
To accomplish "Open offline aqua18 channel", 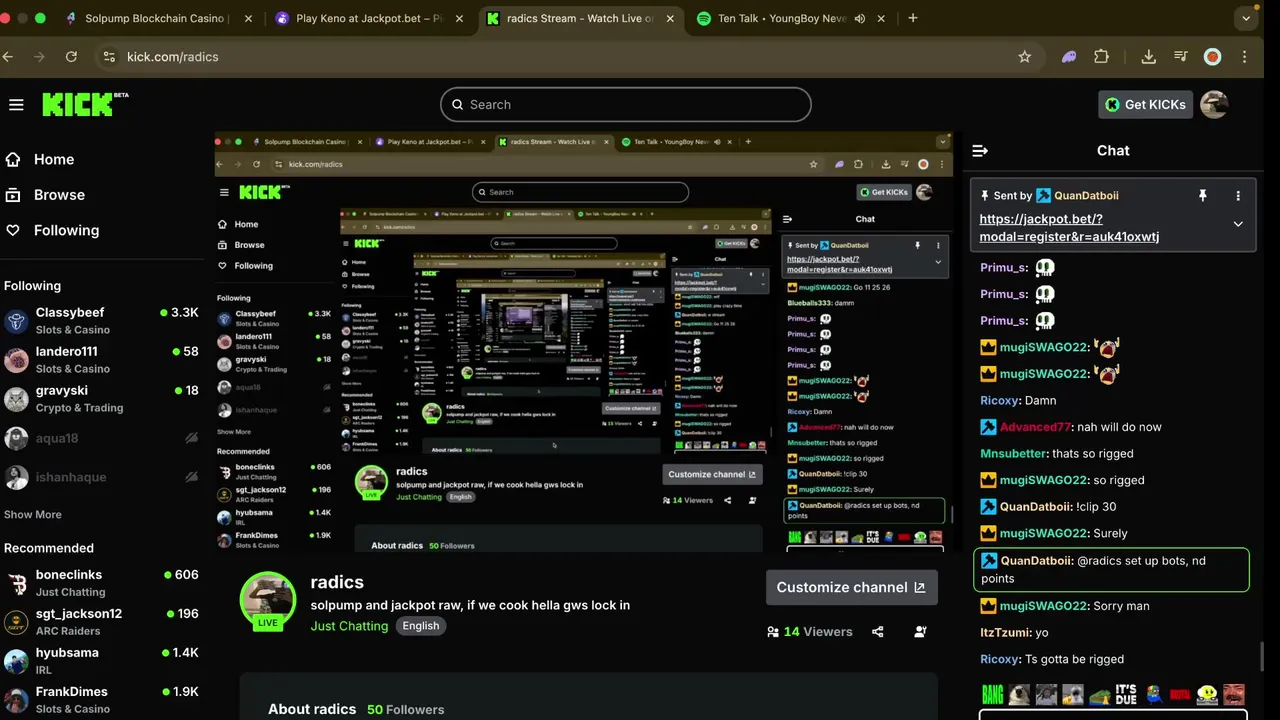I will point(100,438).
